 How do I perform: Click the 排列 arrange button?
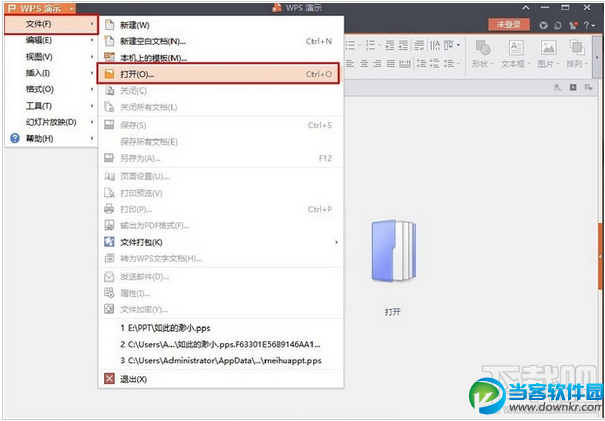tap(577, 54)
